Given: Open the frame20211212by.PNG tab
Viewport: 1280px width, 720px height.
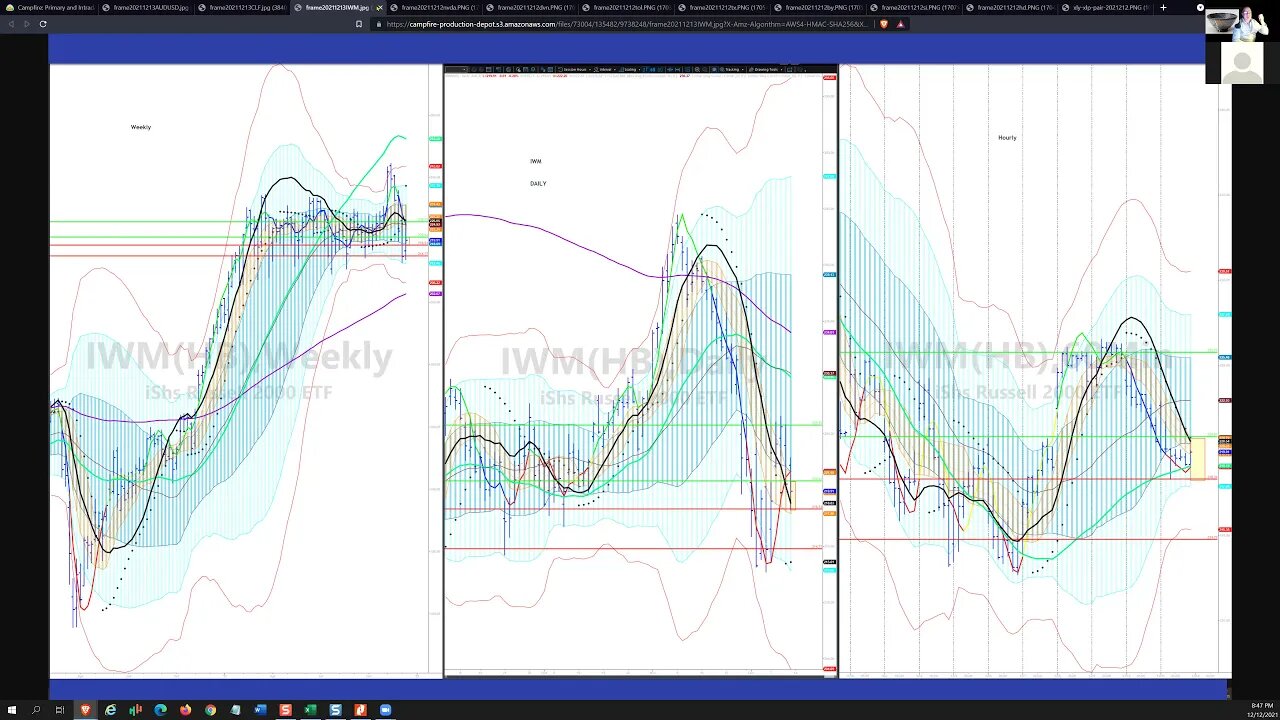Looking at the screenshot, I should tap(817, 7).
